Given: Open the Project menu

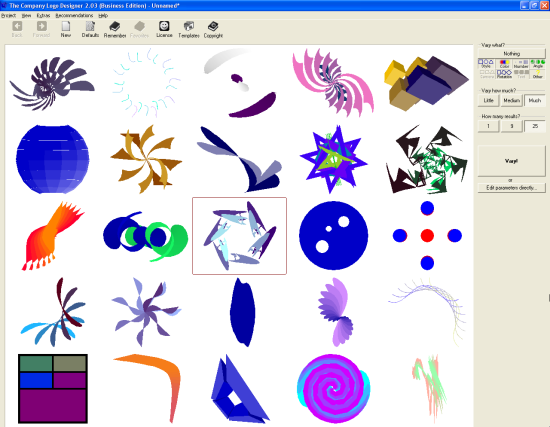Looking at the screenshot, I should coord(8,15).
